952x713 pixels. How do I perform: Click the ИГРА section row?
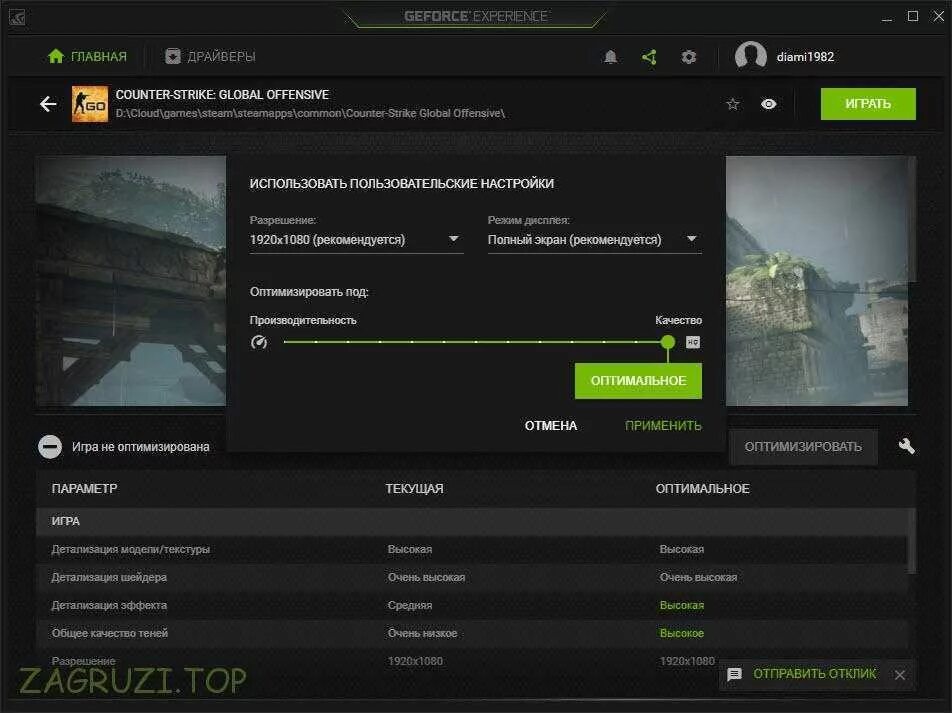[472, 522]
